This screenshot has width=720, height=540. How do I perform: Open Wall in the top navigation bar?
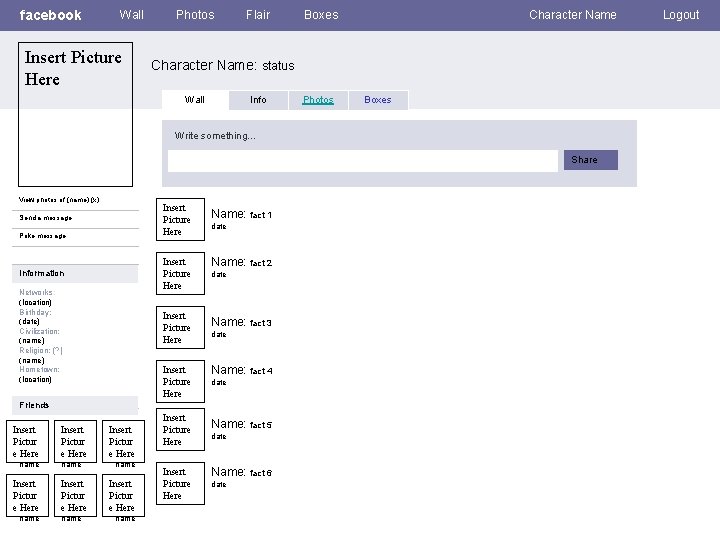[132, 15]
